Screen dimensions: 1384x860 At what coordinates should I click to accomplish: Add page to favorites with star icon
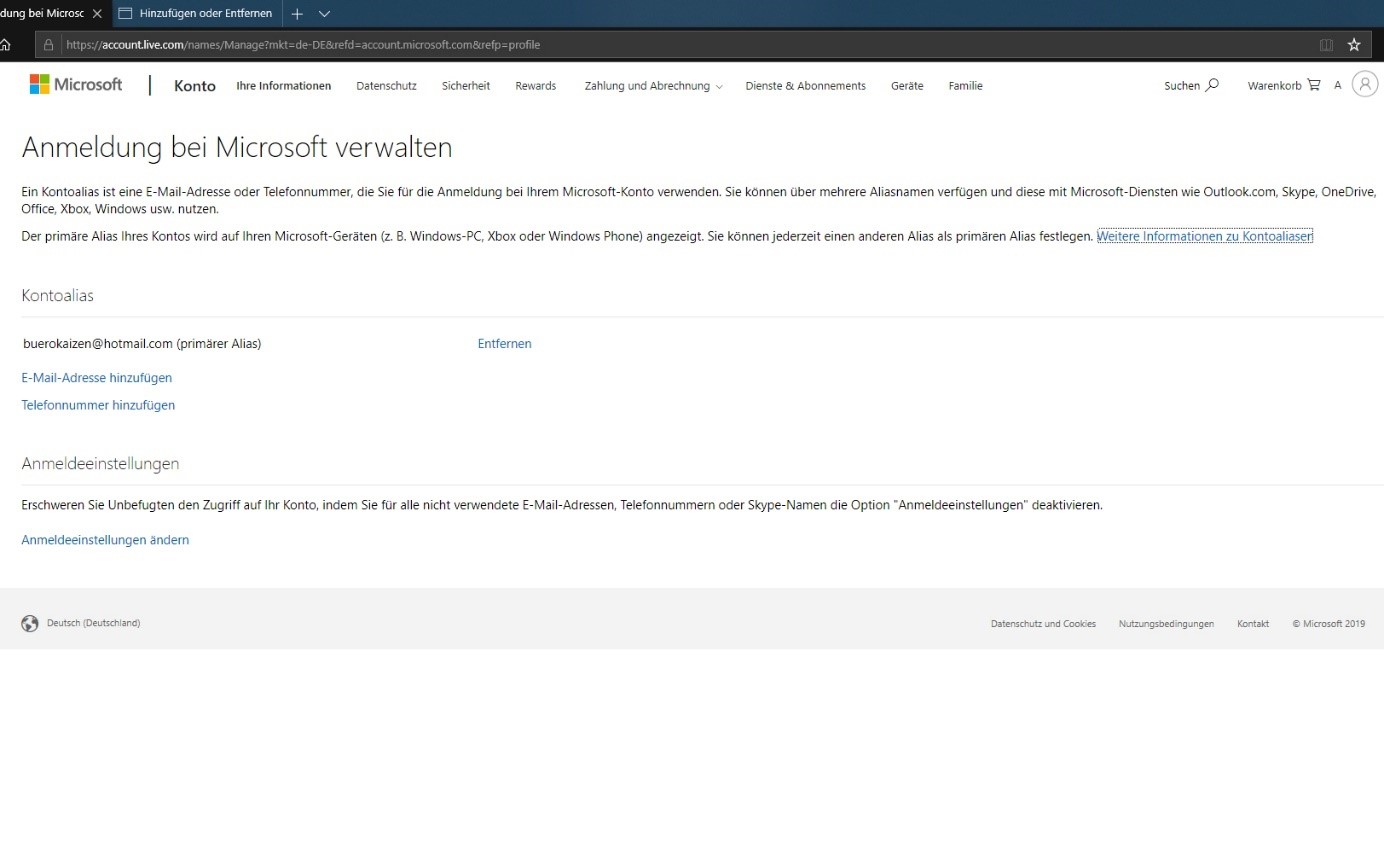point(1354,44)
